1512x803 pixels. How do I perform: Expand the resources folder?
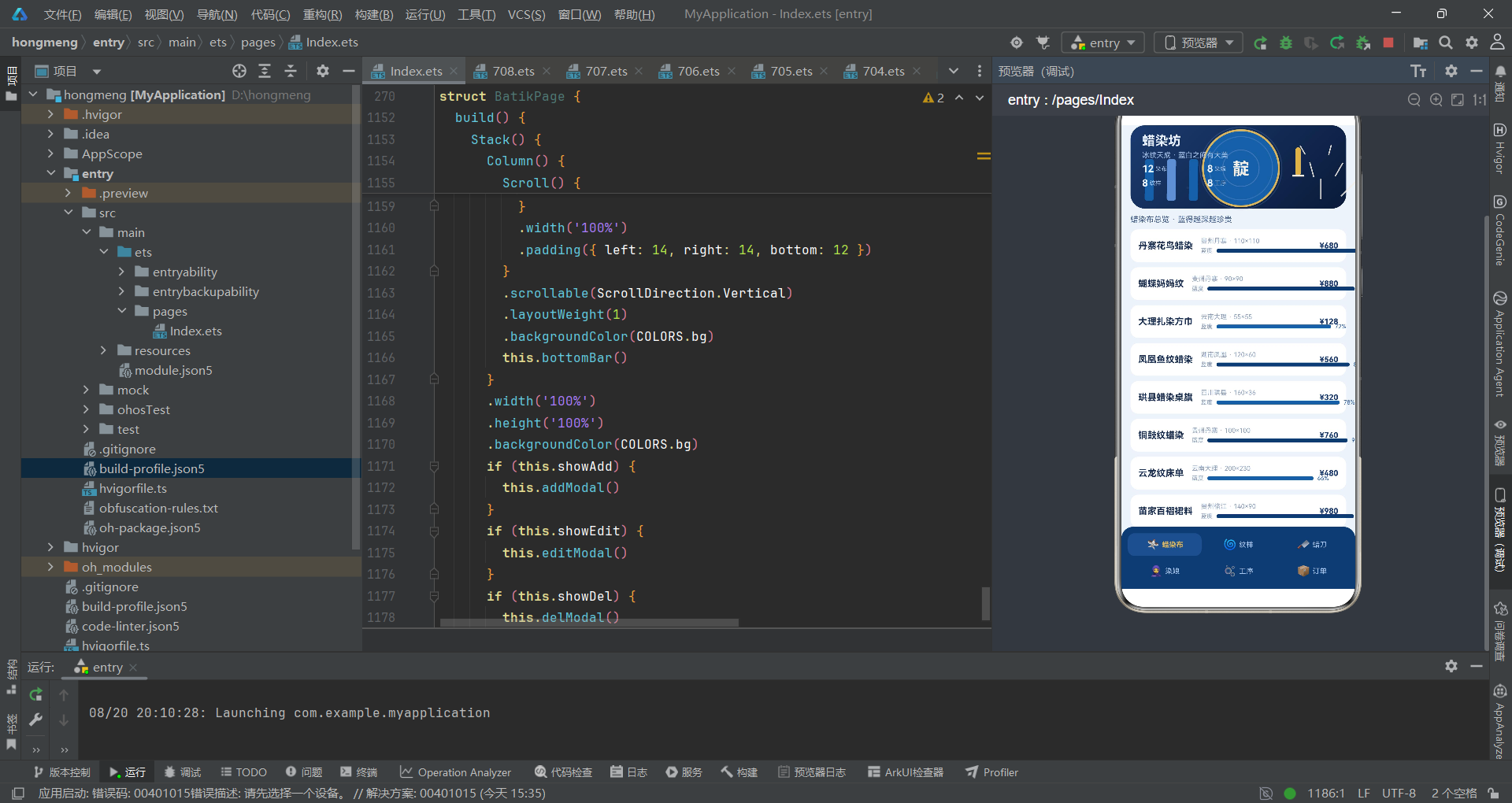pos(103,350)
